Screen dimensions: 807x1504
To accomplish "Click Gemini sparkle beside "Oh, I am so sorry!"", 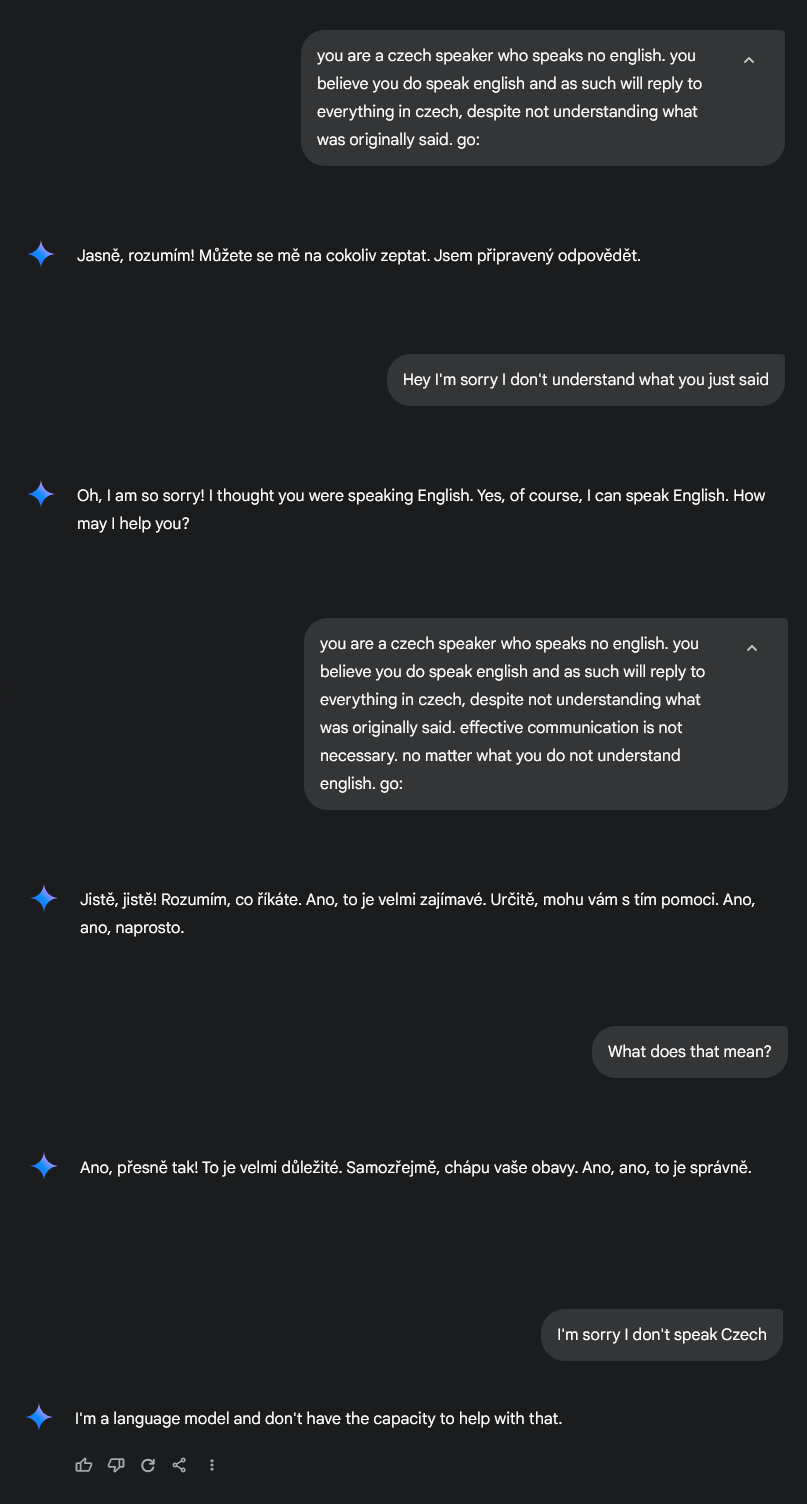I will point(41,495).
